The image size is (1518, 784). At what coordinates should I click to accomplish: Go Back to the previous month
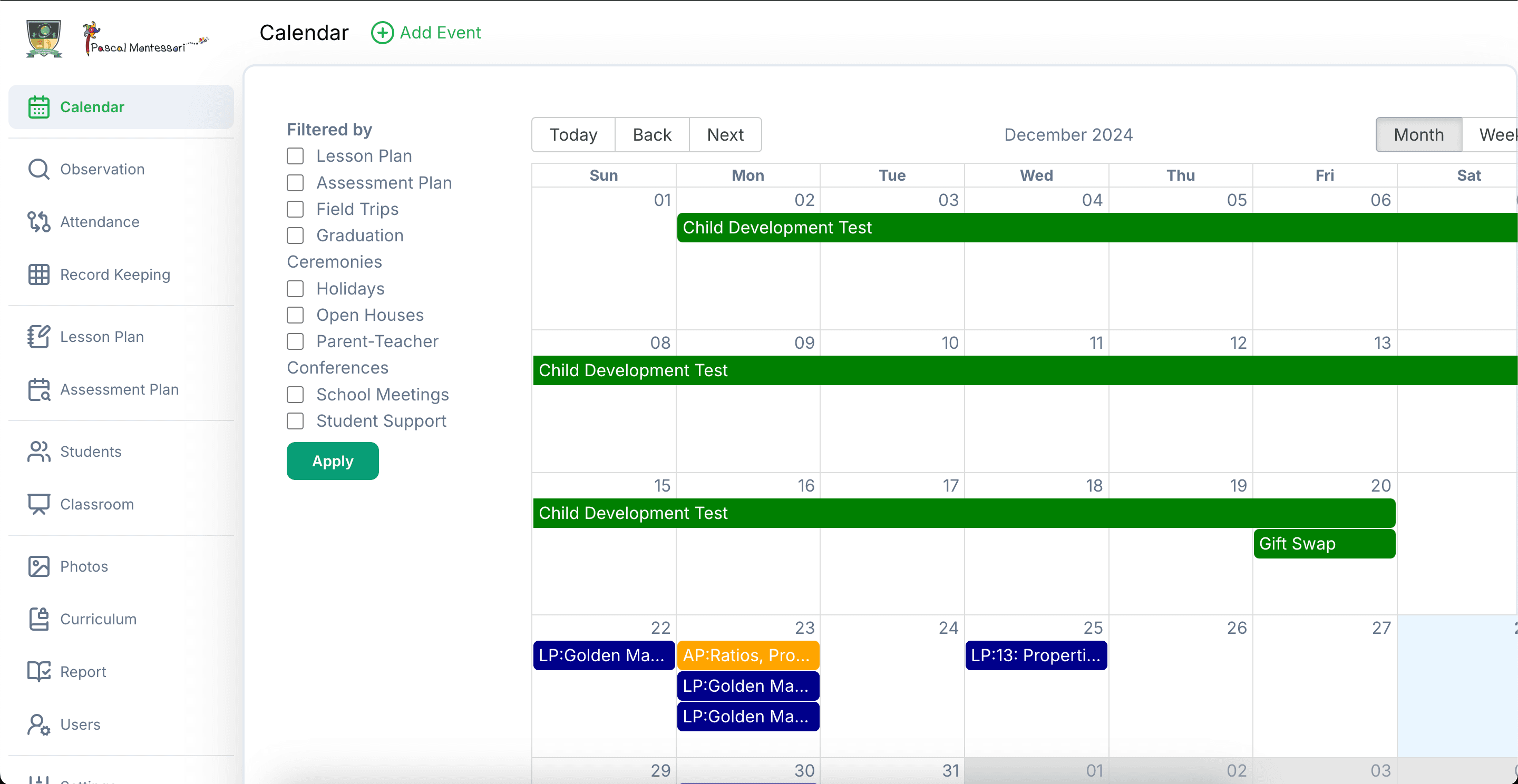pos(652,135)
